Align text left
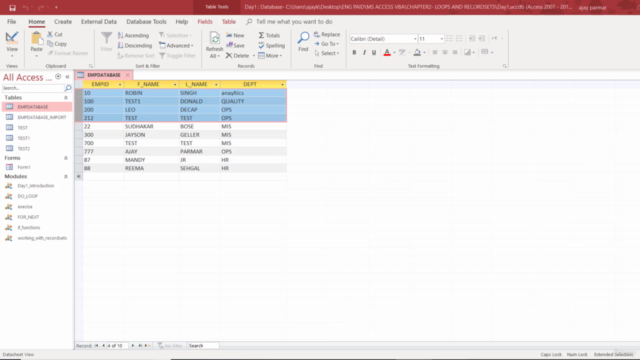 435,52
